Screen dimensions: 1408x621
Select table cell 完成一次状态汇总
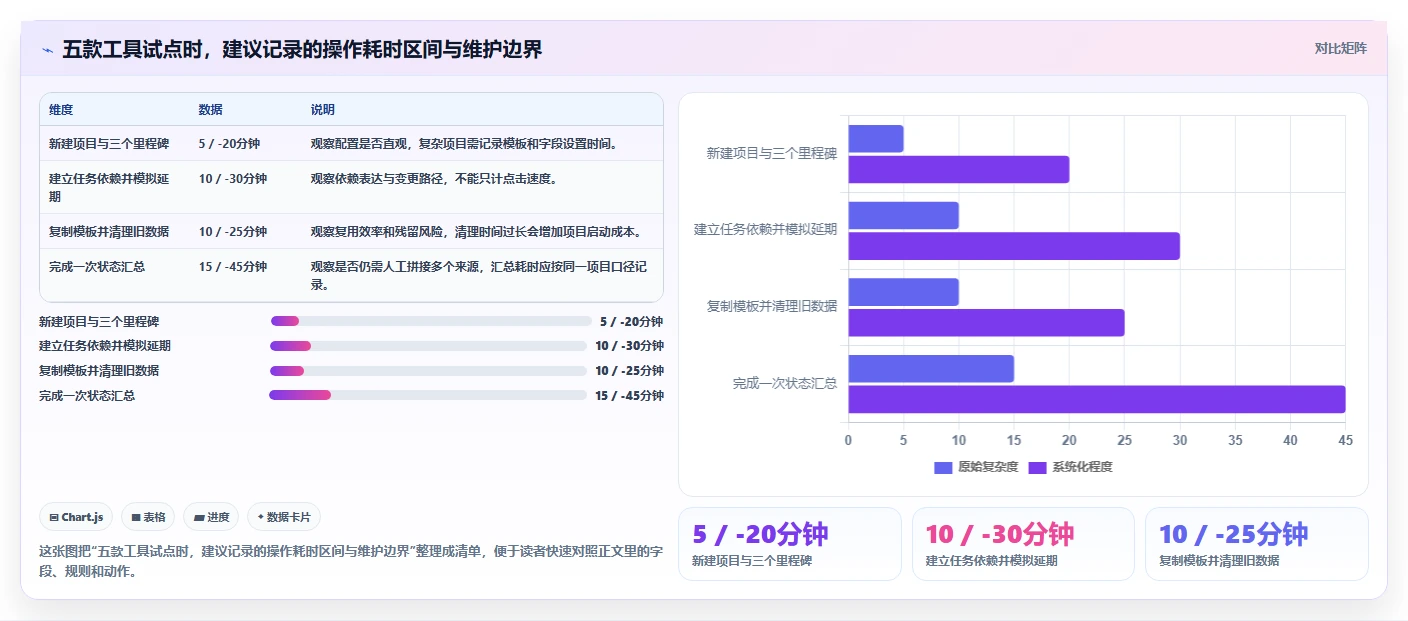click(97, 267)
